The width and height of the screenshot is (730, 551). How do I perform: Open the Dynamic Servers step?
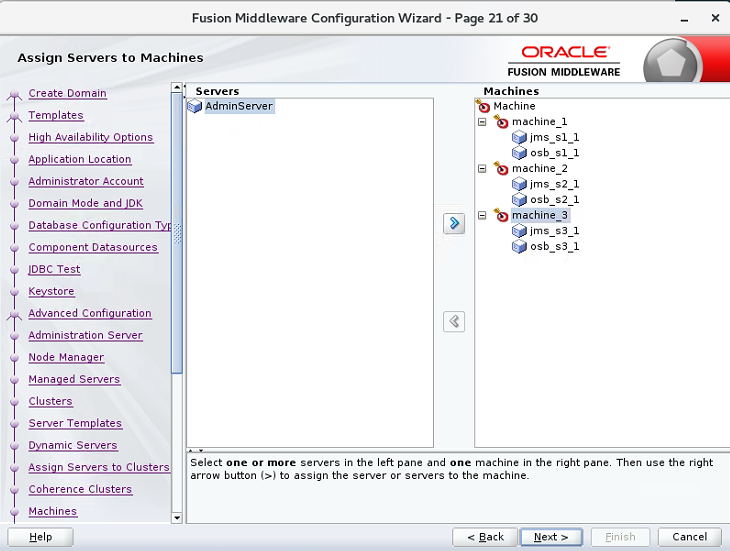pos(73,445)
